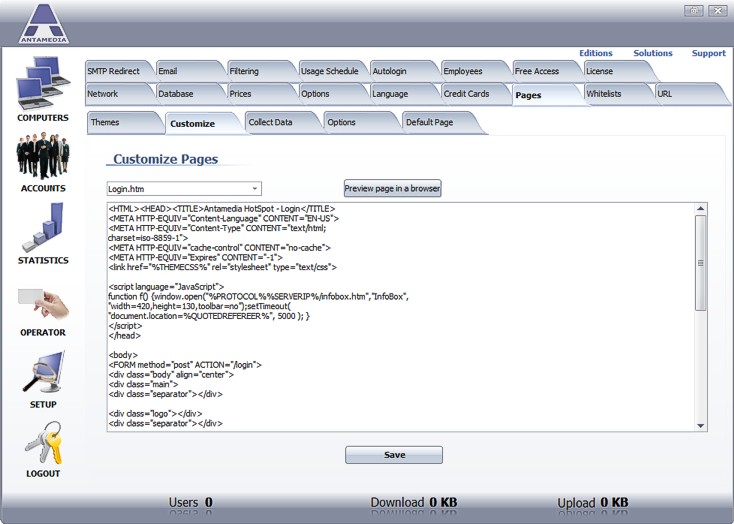Click the Antamedia logo
Screen dimensions: 734x524
pyautogui.click(x=44, y=23)
